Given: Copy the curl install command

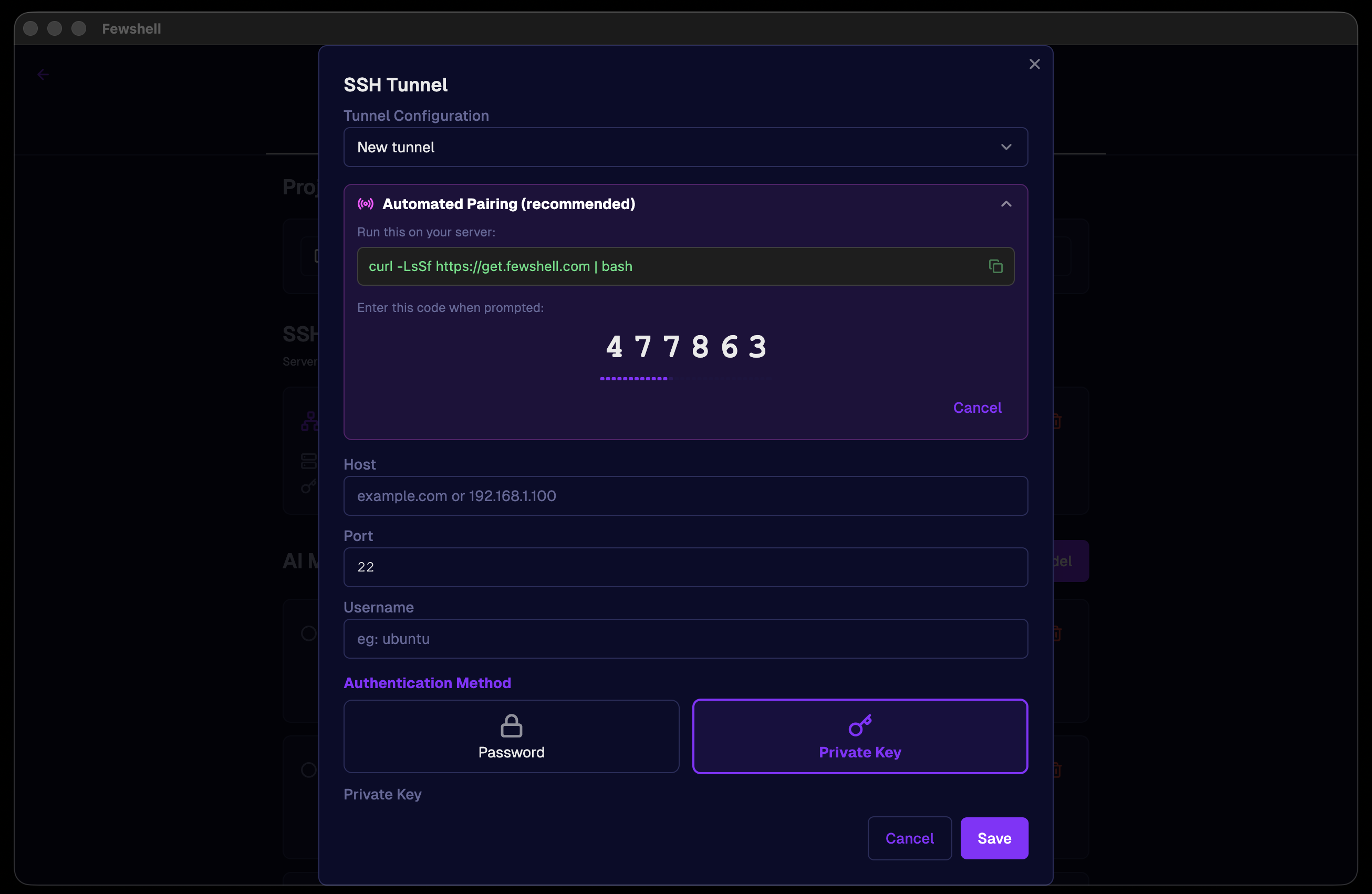Looking at the screenshot, I should pos(995,266).
